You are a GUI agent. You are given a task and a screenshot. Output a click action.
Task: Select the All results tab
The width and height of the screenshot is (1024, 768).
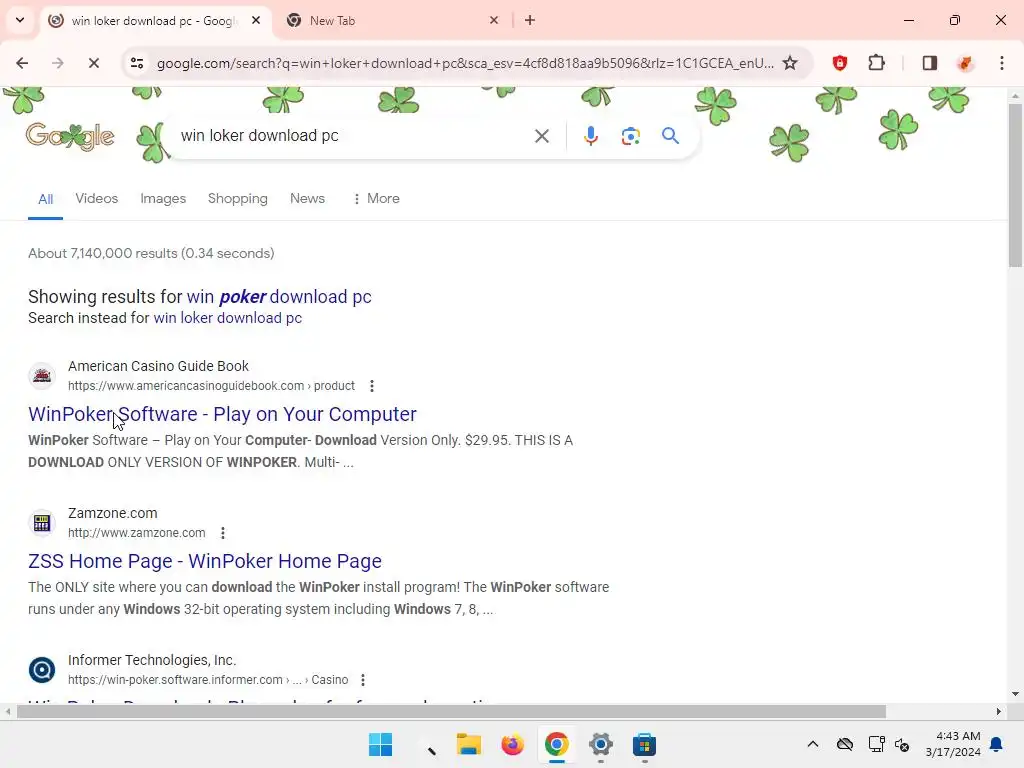pyautogui.click(x=45, y=199)
